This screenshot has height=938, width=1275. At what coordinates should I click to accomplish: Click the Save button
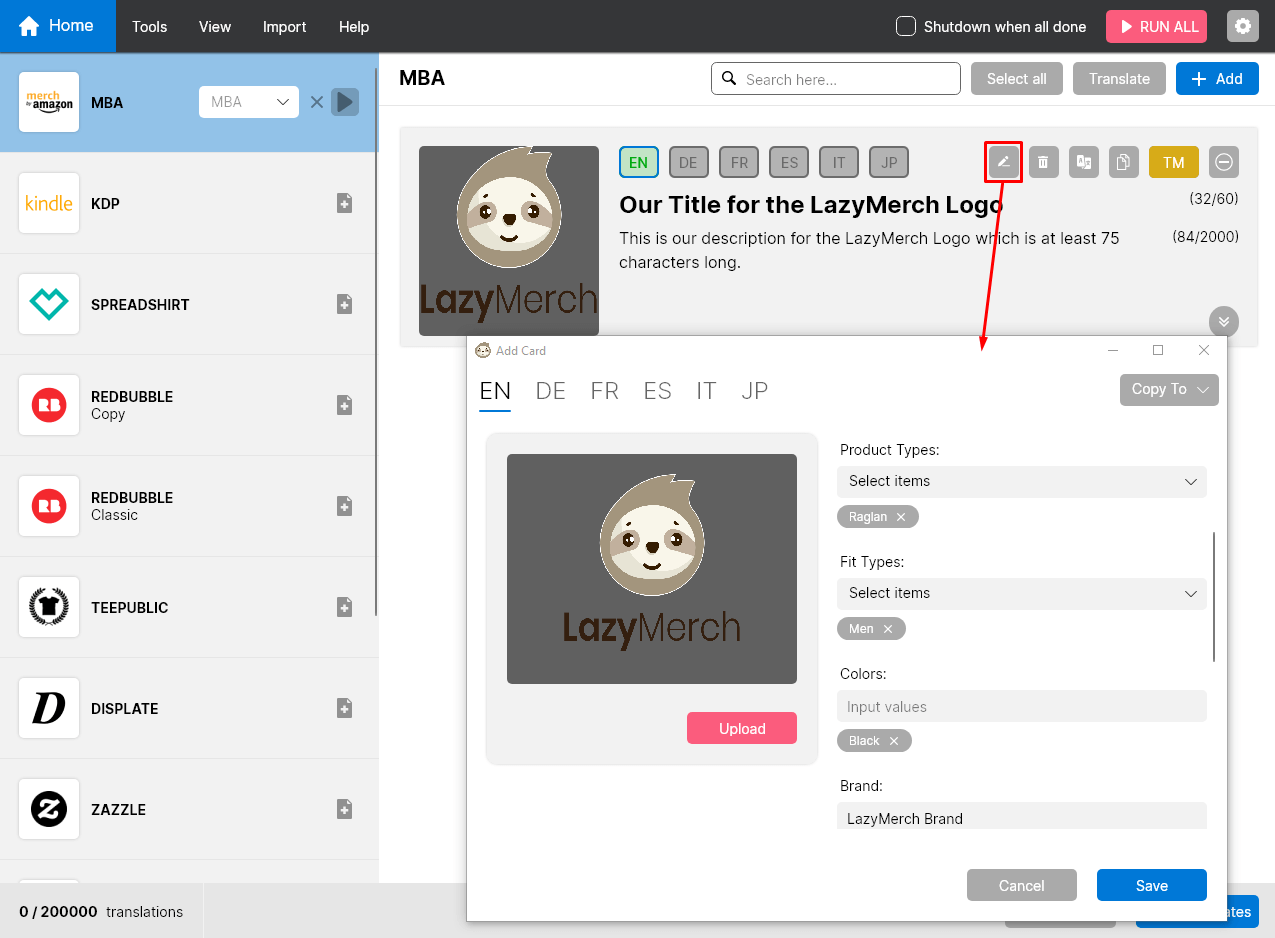pyautogui.click(x=1151, y=885)
